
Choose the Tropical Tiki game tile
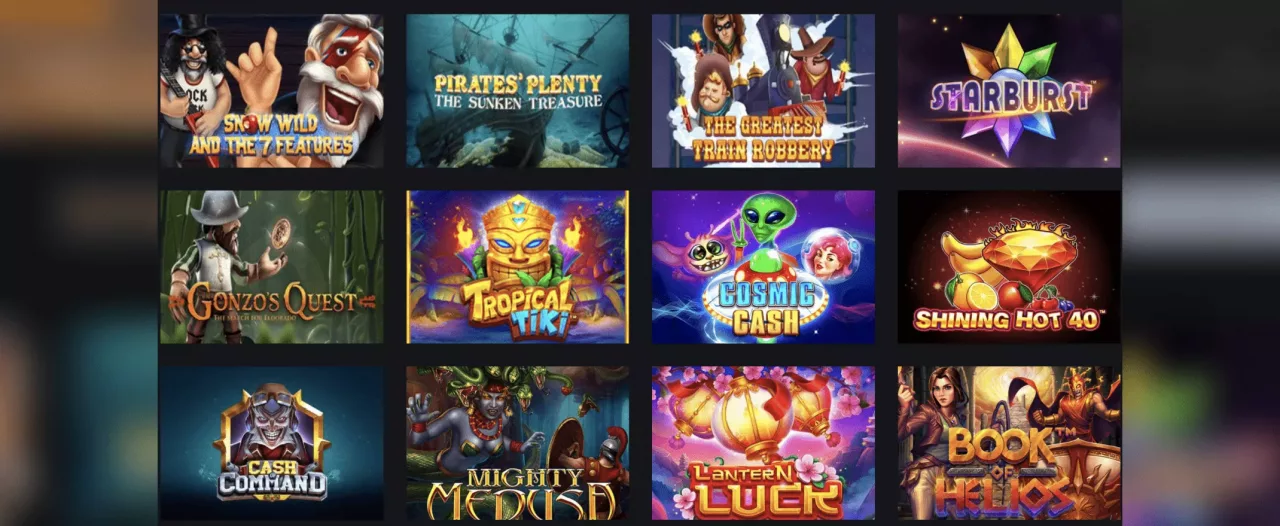tap(518, 267)
